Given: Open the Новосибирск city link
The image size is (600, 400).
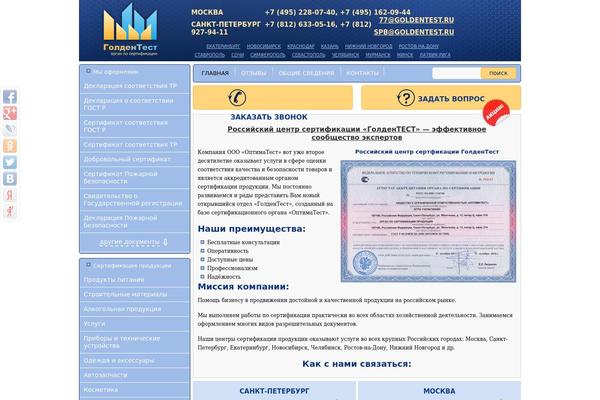Looking at the screenshot, I should click(x=264, y=46).
